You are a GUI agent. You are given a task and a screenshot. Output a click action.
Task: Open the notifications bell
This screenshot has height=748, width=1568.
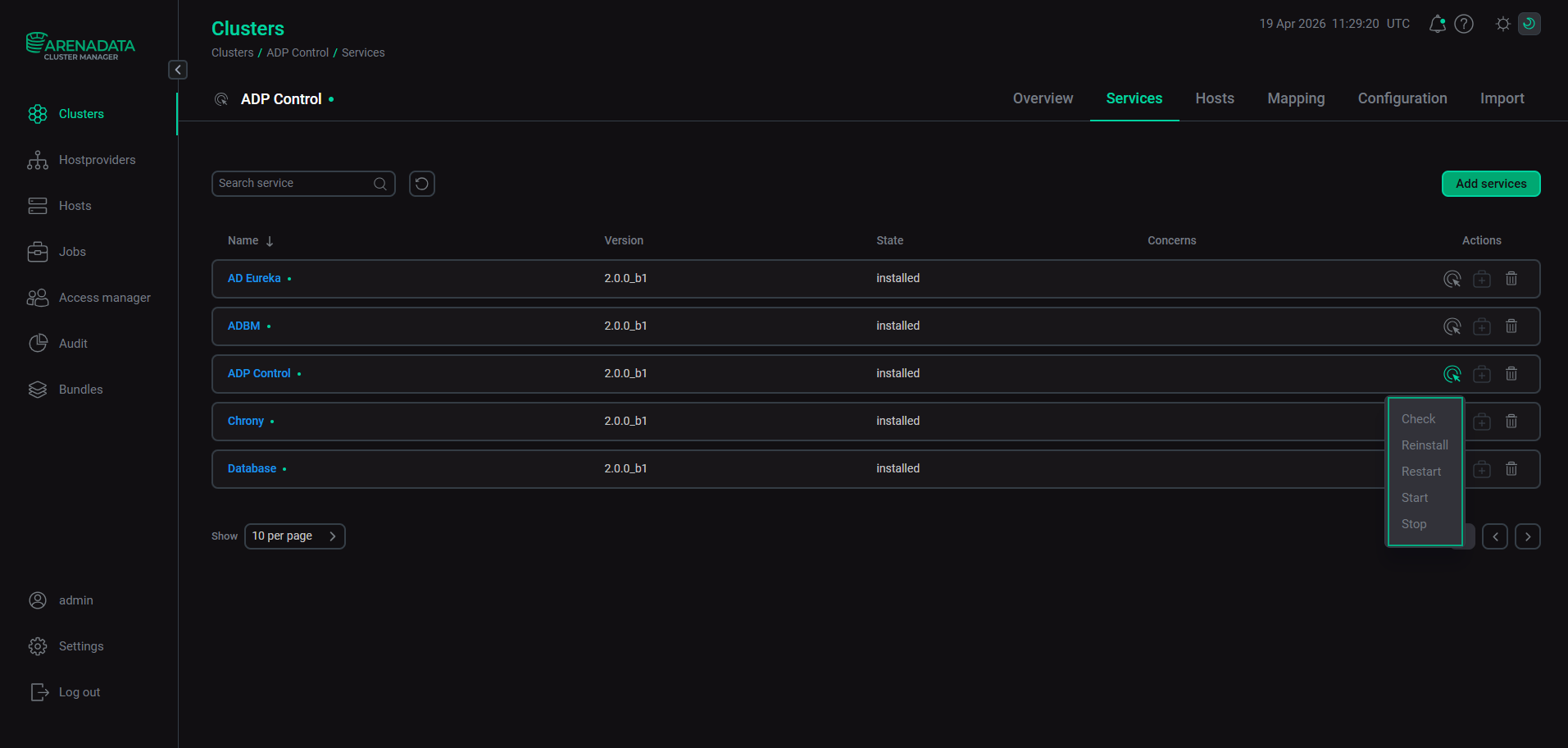coord(1437,24)
